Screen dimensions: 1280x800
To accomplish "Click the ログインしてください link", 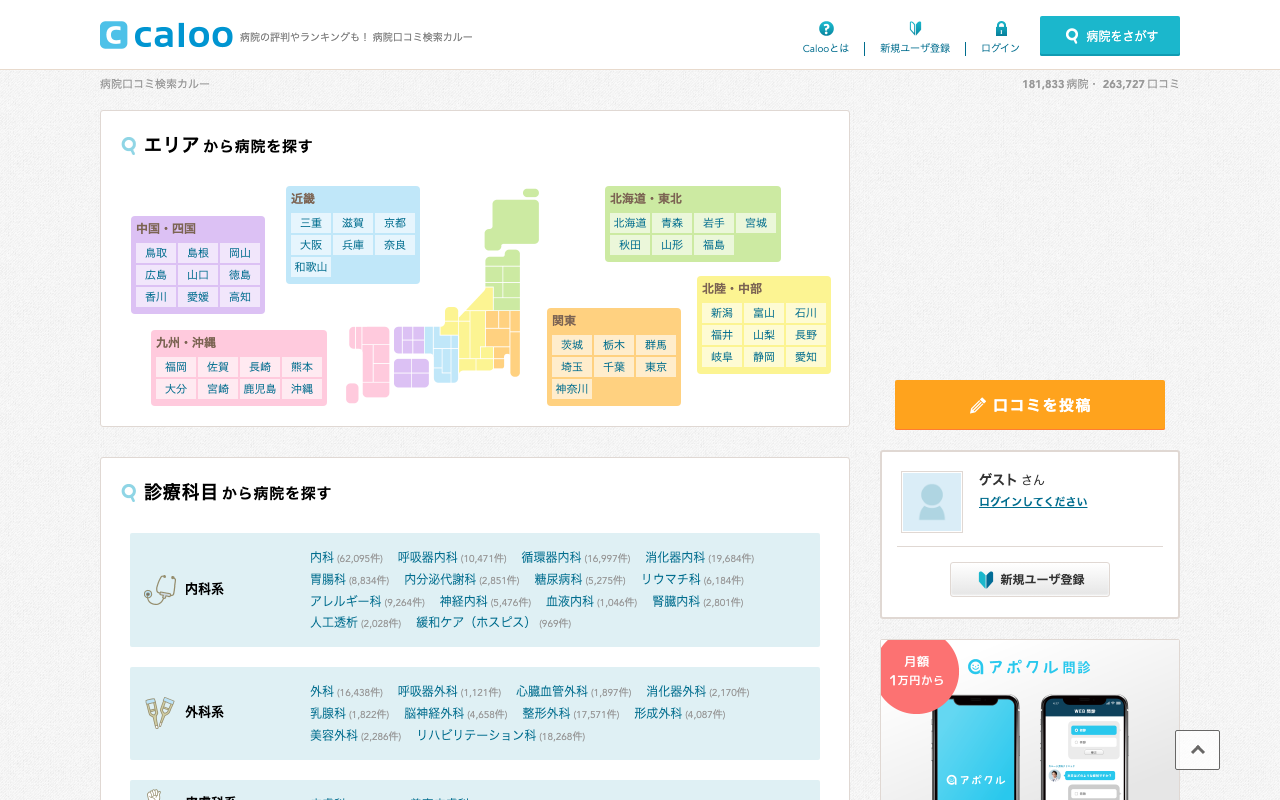I will [x=1033, y=502].
